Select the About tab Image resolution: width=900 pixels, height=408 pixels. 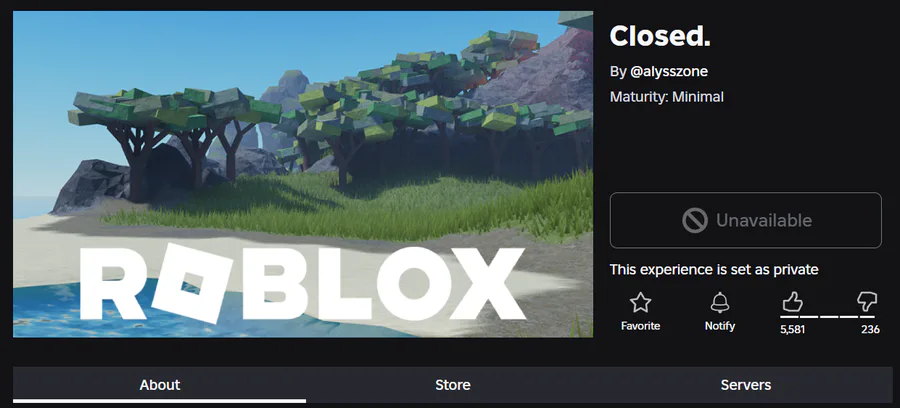coord(160,384)
